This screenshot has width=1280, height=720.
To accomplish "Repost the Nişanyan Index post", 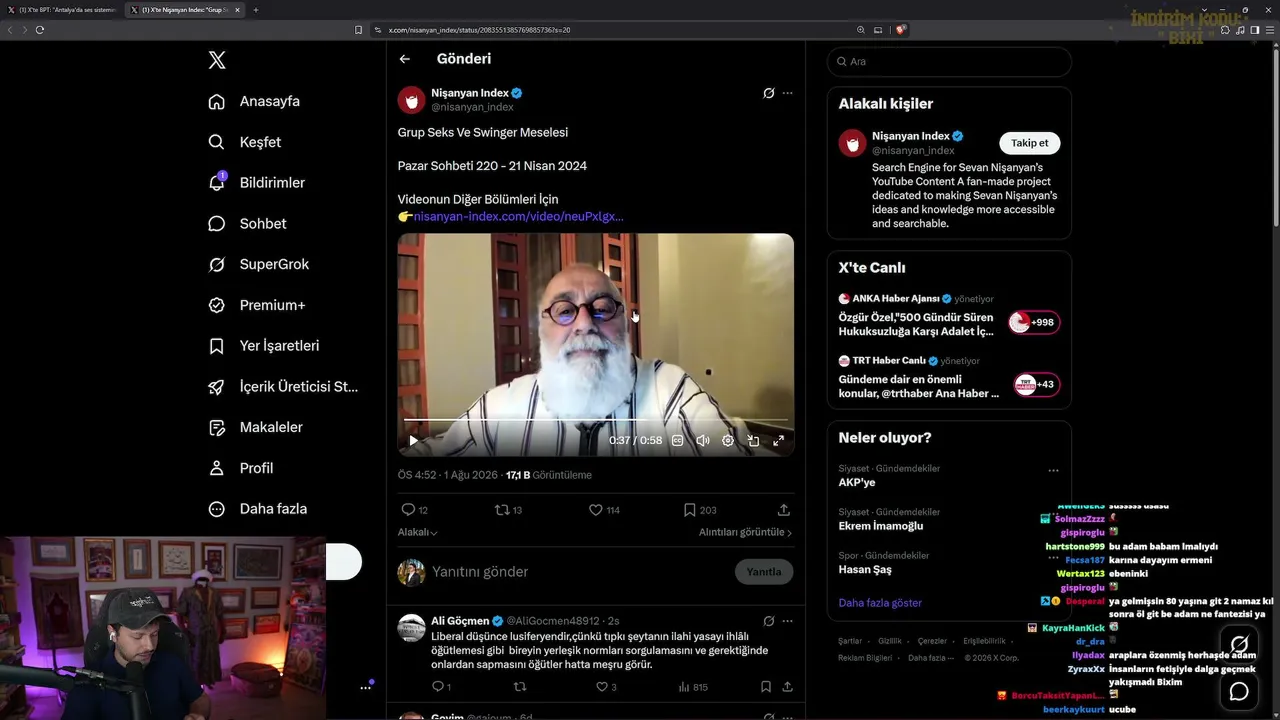I will click(x=508, y=510).
